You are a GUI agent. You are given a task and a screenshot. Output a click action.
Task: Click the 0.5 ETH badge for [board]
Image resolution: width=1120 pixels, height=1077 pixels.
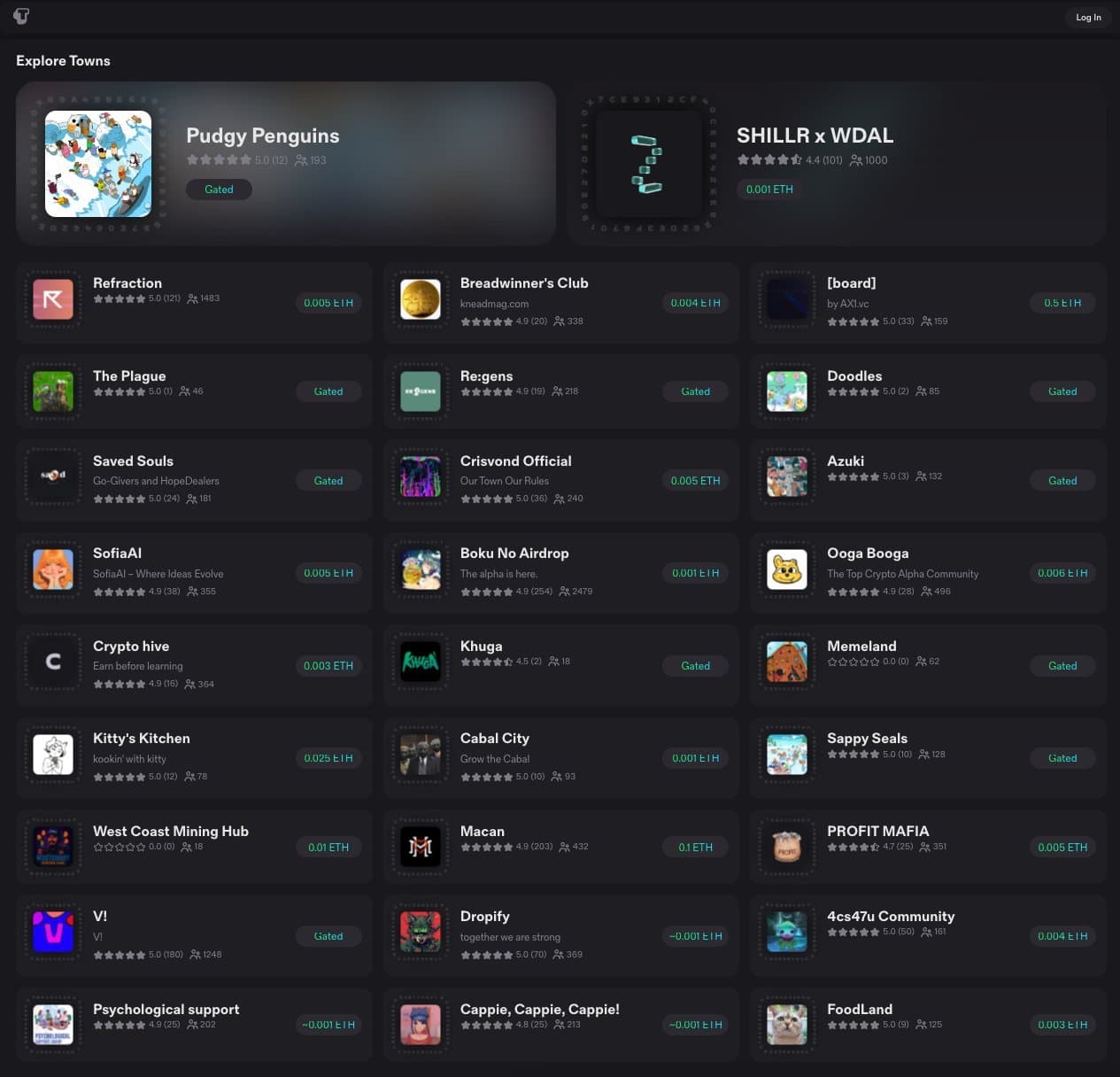[1062, 303]
